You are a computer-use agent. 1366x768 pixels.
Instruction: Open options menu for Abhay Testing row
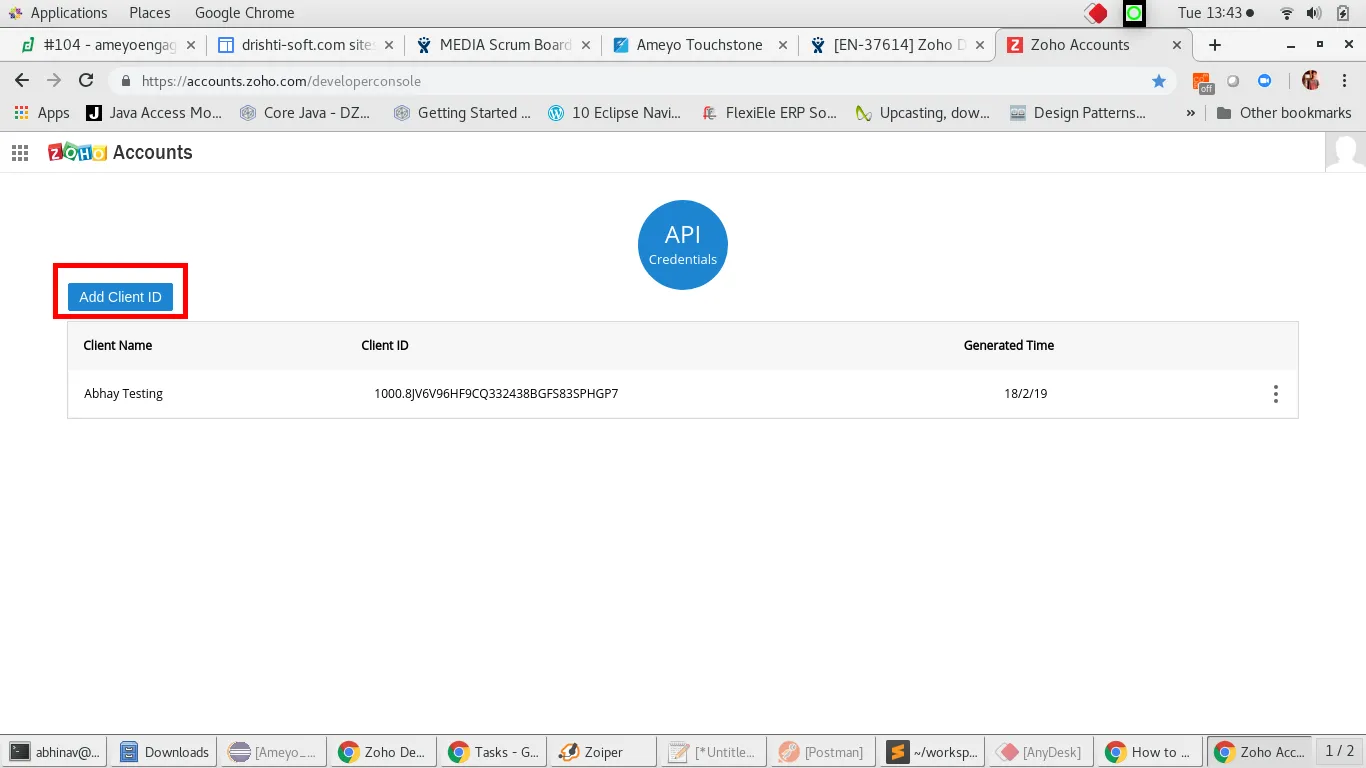(x=1275, y=394)
